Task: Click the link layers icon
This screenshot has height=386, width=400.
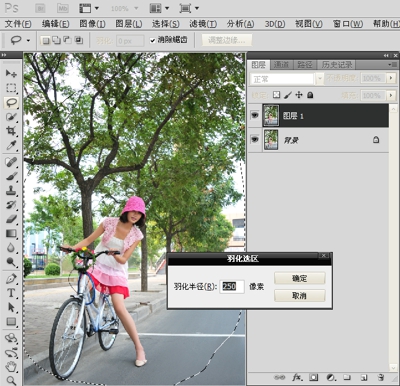Action: click(x=279, y=377)
